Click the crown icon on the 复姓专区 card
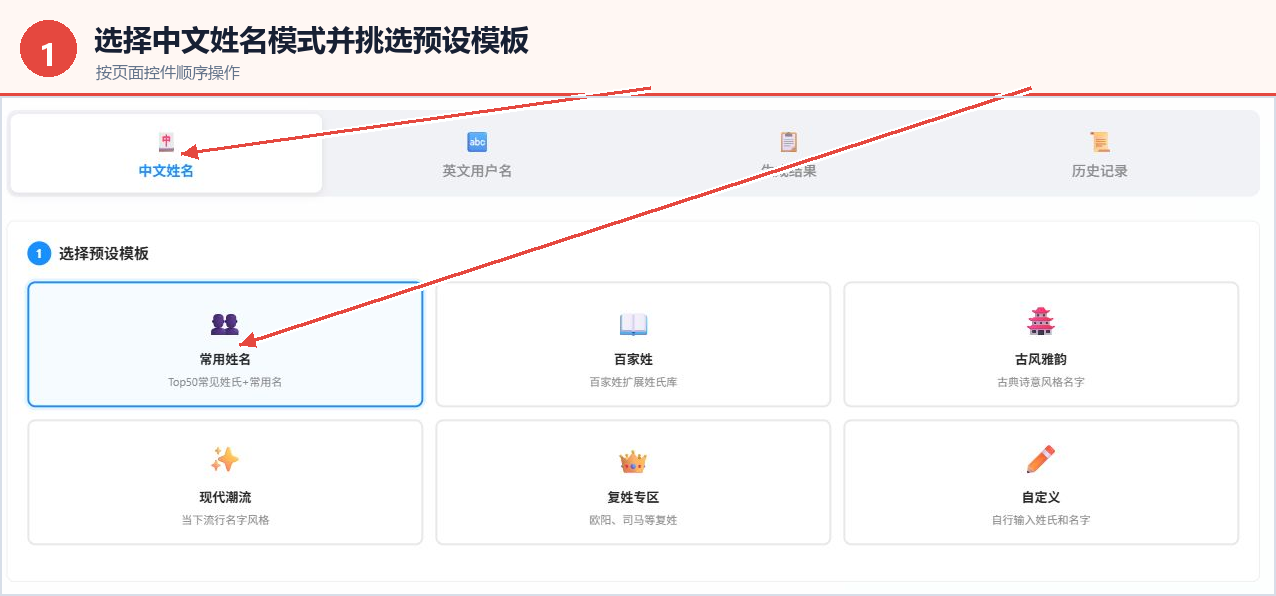The image size is (1276, 596). (633, 461)
